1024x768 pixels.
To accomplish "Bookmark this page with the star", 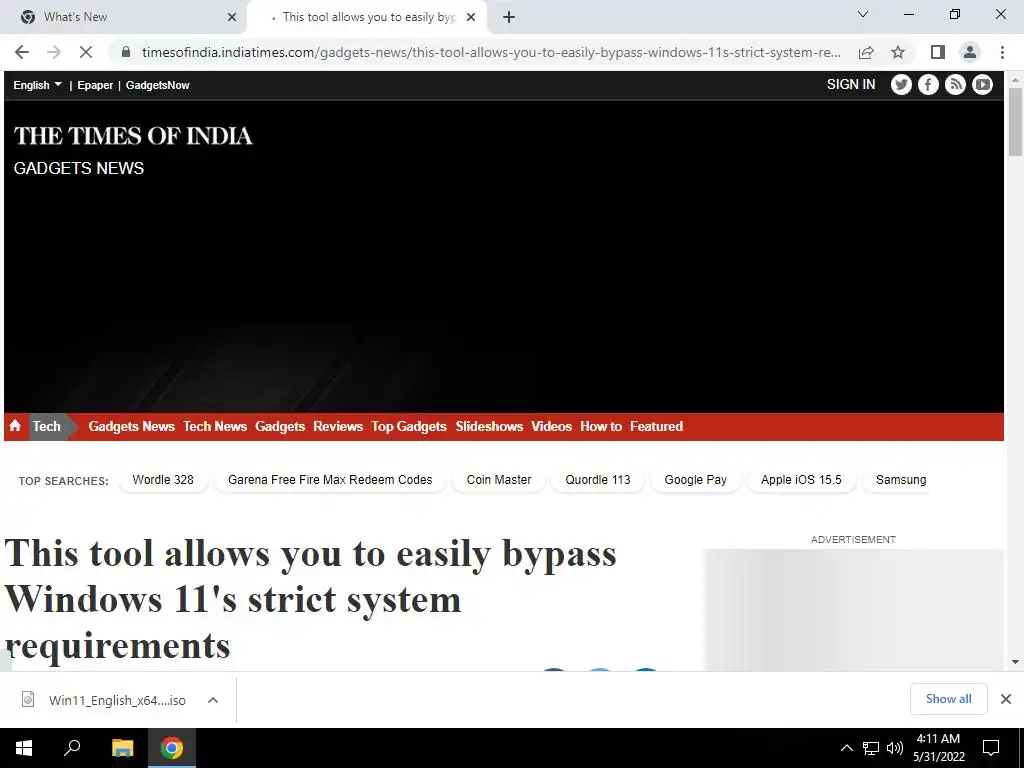I will (x=899, y=52).
